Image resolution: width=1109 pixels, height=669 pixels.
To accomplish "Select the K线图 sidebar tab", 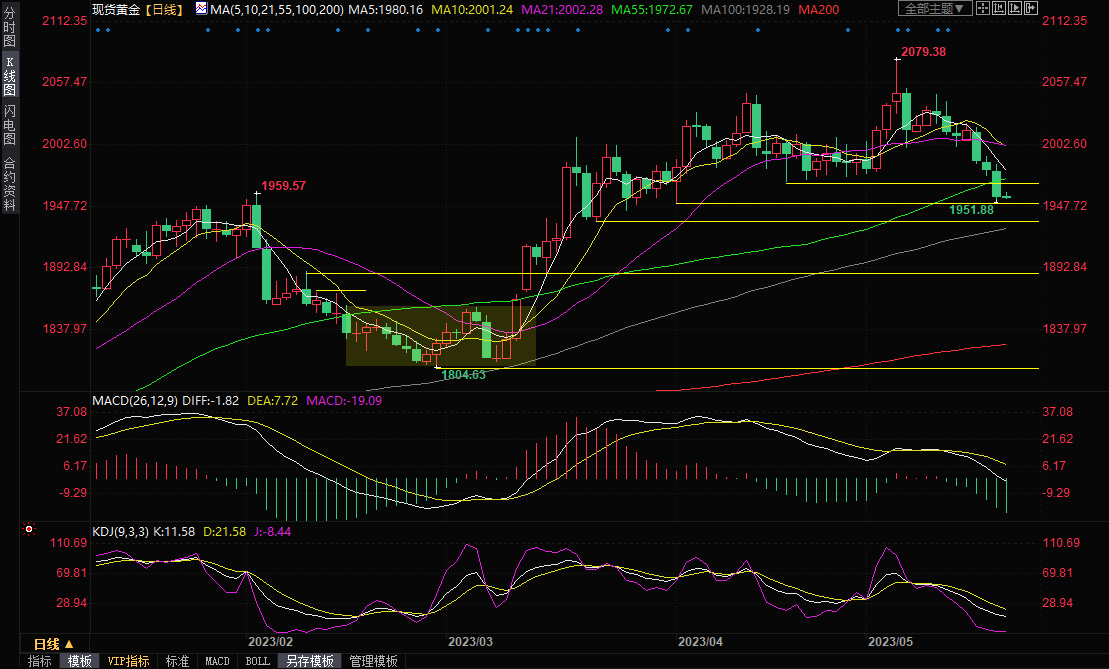I will [x=9, y=76].
